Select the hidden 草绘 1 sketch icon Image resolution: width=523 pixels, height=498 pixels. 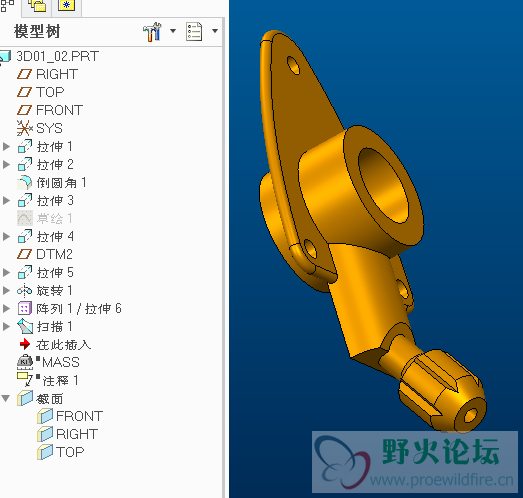tap(25, 218)
